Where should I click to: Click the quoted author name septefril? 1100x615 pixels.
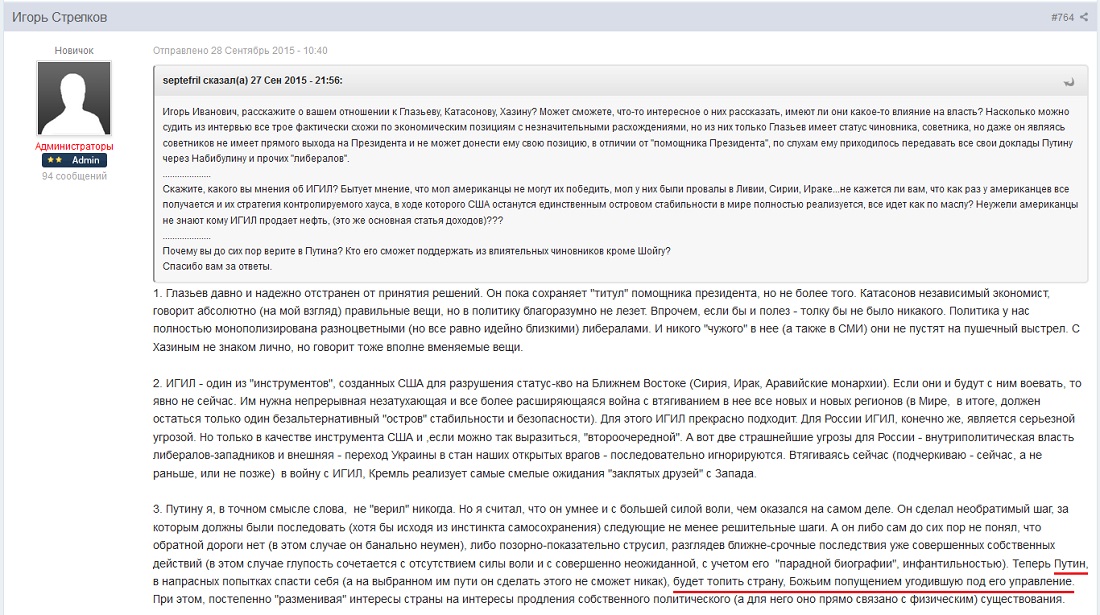click(186, 80)
